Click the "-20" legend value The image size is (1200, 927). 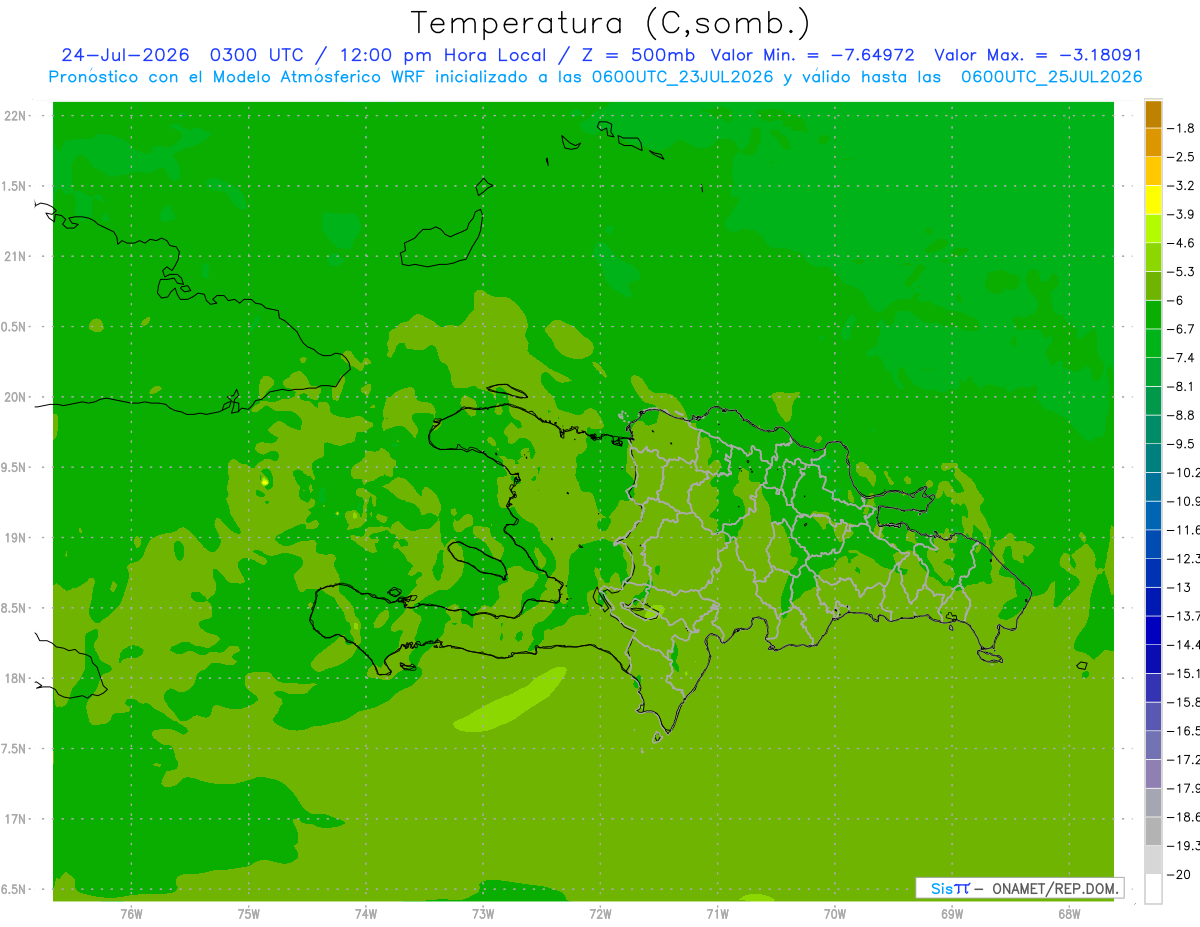1180,874
